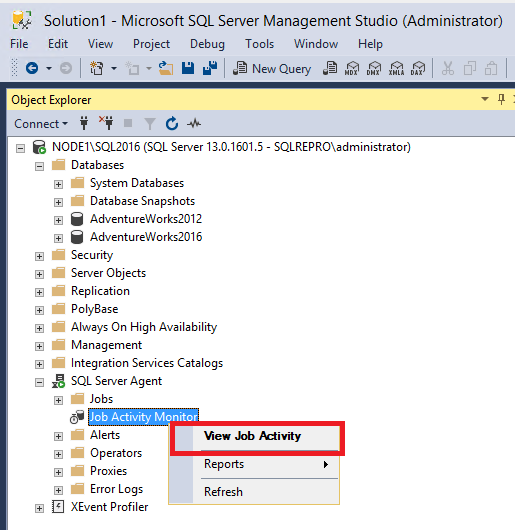Expand the PolyBase folder

tap(40, 310)
